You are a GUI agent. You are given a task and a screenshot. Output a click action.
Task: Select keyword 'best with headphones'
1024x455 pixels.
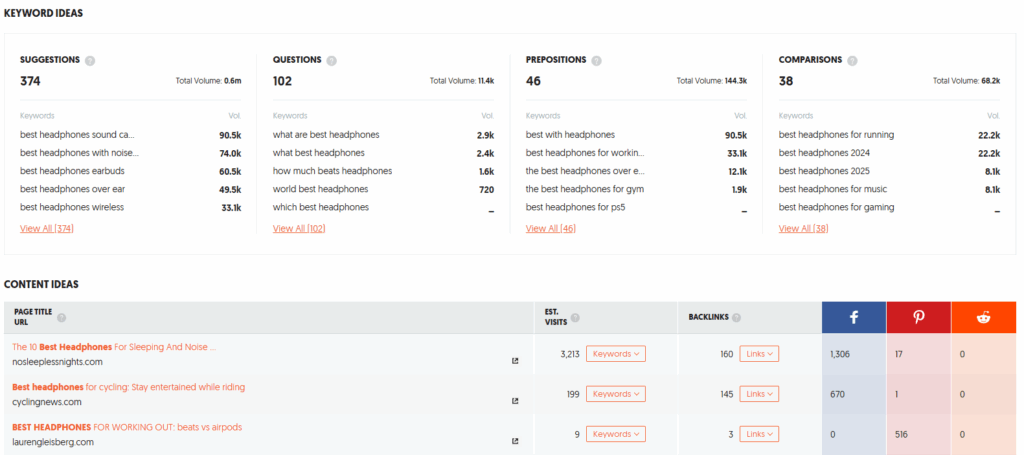[x=570, y=134]
